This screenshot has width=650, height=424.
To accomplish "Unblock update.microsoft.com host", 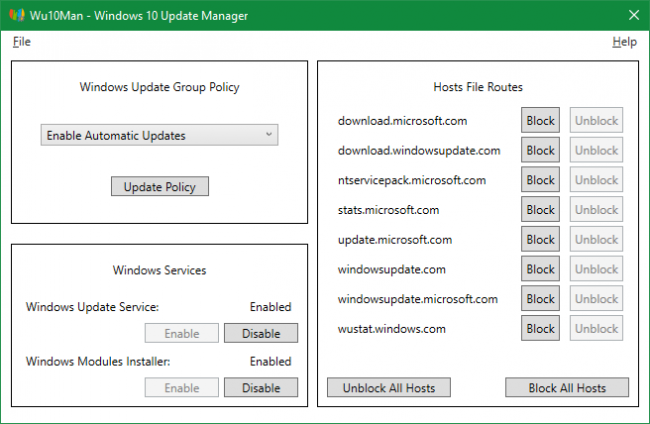I will [x=596, y=239].
